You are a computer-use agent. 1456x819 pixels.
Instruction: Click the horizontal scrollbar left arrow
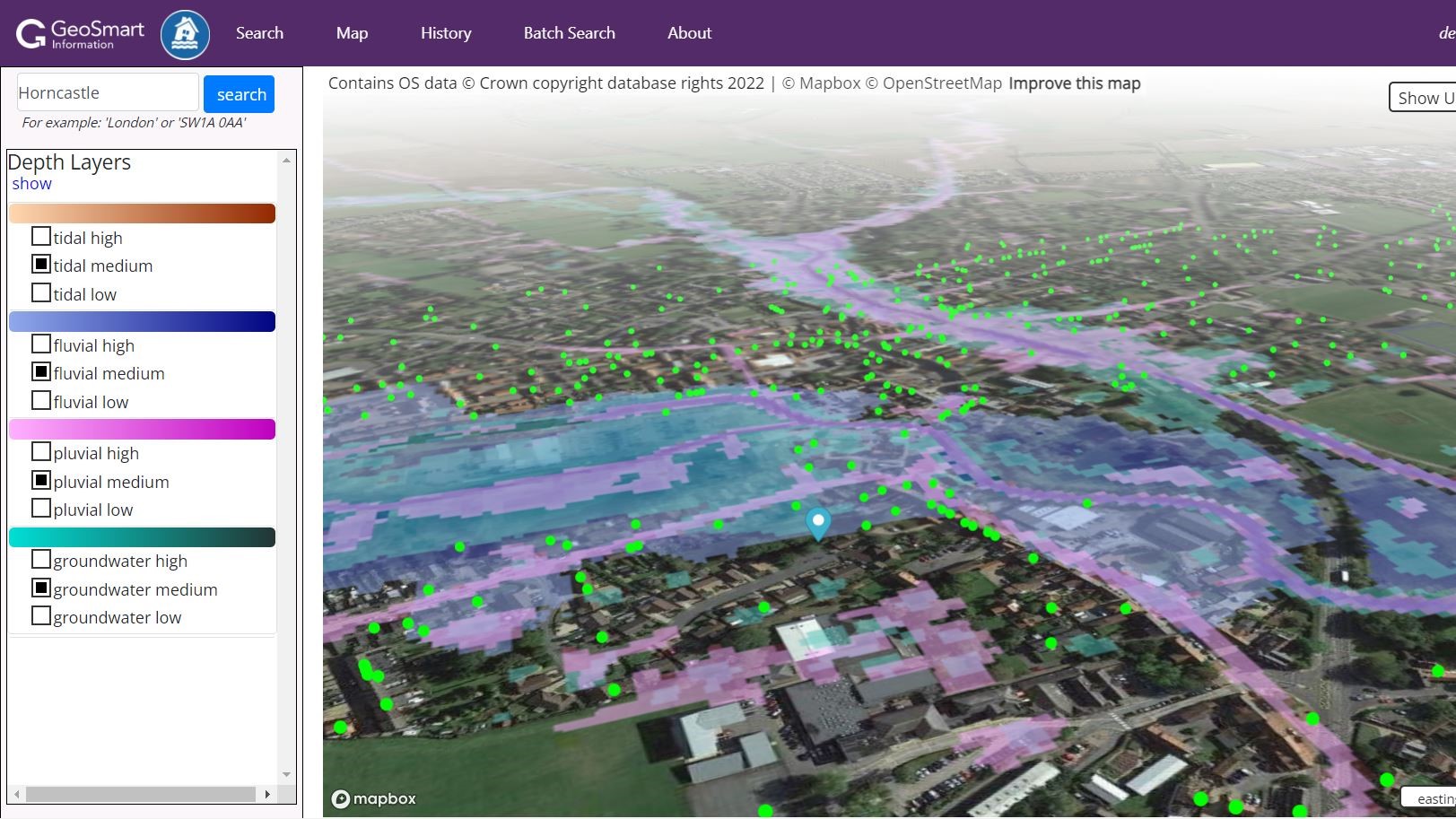(15, 794)
